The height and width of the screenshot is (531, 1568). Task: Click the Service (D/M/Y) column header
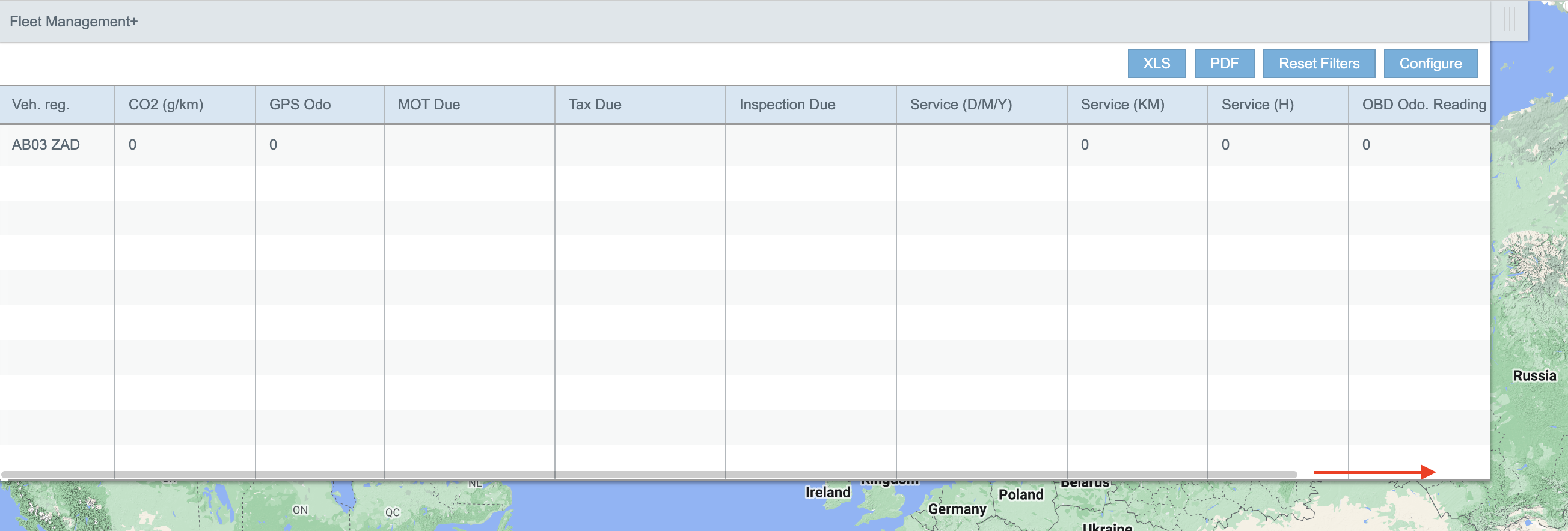coord(961,105)
